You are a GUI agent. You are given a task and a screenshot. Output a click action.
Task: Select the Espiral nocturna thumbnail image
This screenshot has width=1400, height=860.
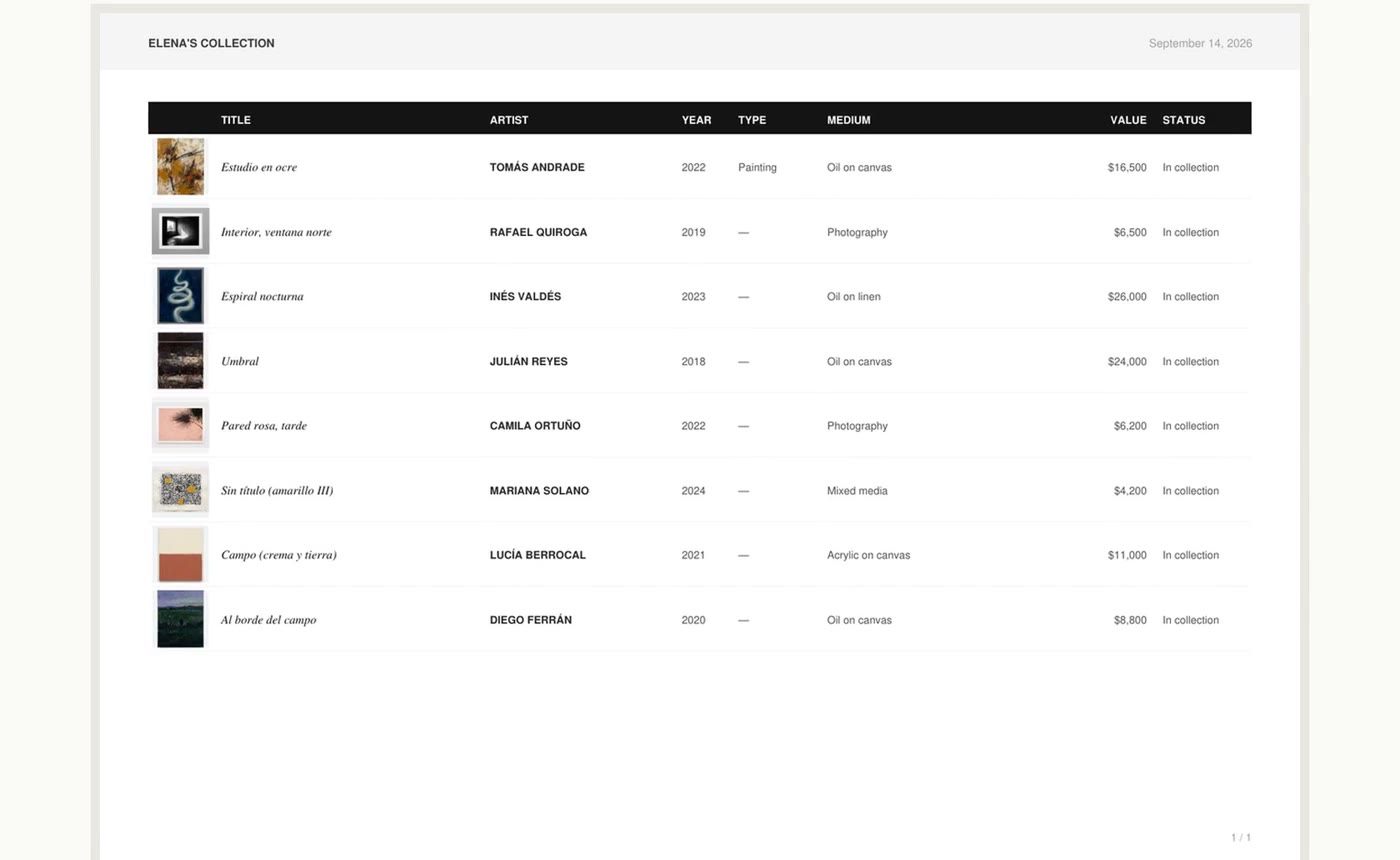click(180, 296)
